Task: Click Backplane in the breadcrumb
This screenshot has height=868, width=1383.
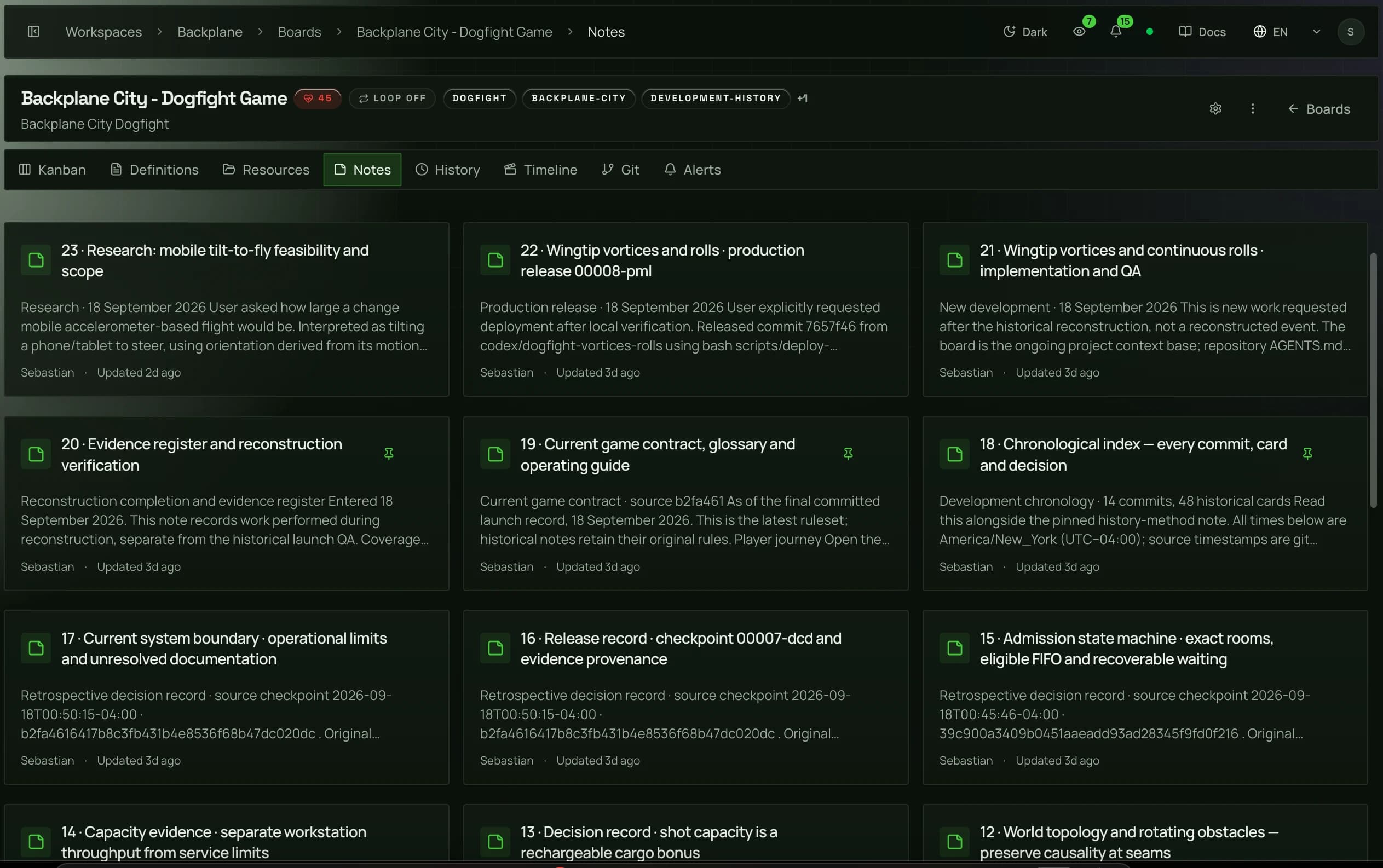Action: pyautogui.click(x=210, y=32)
